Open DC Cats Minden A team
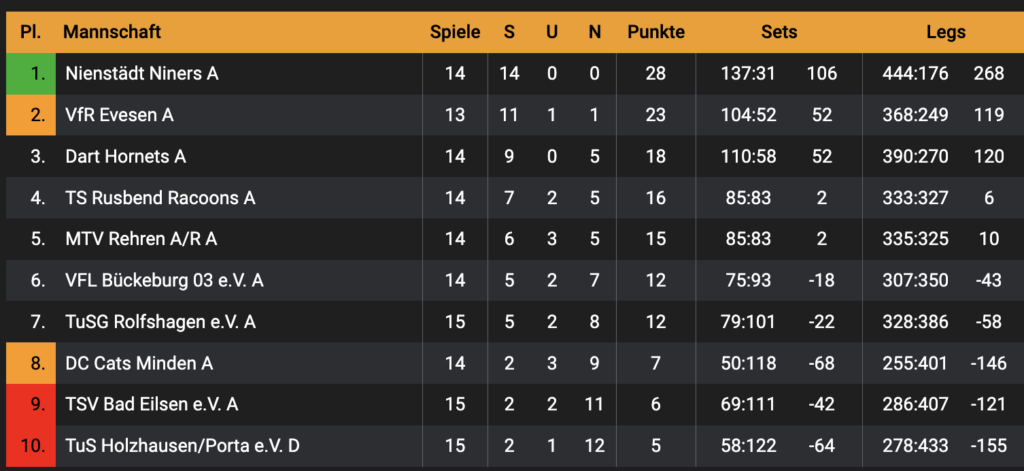 [x=139, y=363]
